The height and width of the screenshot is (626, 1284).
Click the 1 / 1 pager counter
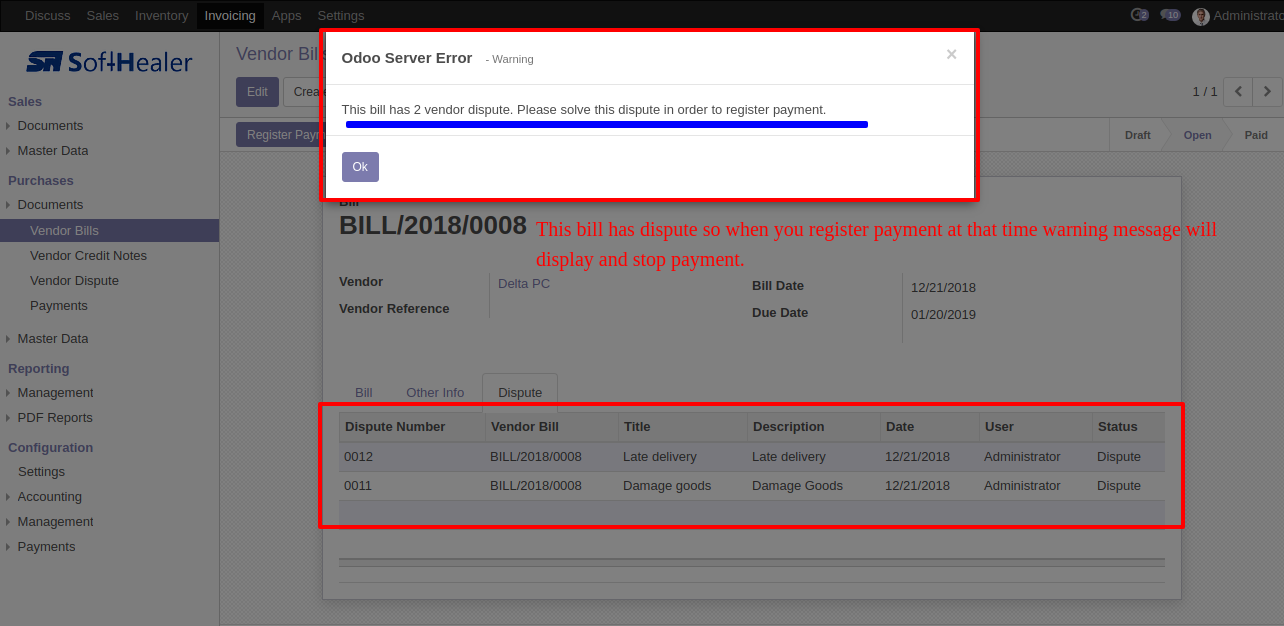[x=1205, y=92]
